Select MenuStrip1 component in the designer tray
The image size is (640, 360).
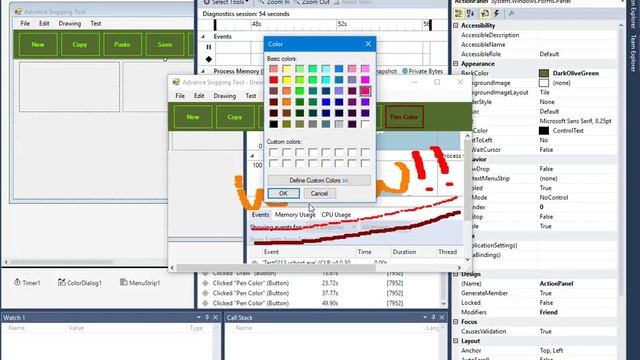[x=140, y=282]
